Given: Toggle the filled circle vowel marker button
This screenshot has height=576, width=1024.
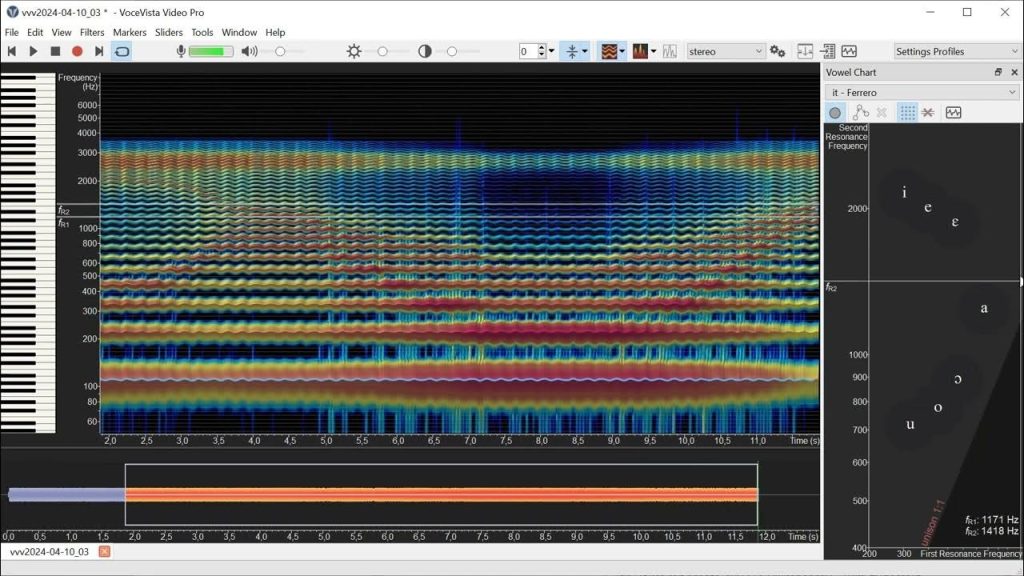Looking at the screenshot, I should point(835,113).
